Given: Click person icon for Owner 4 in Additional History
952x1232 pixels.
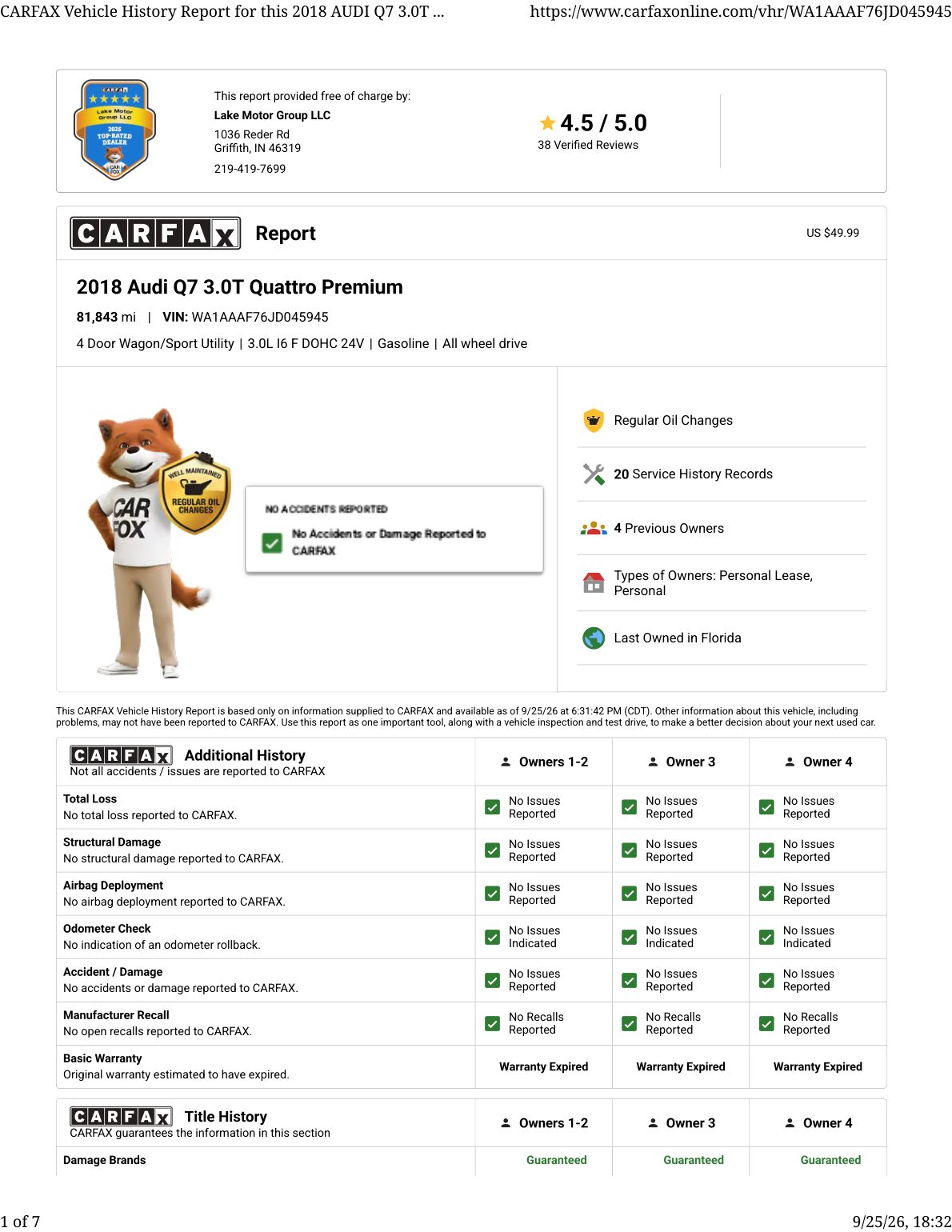Looking at the screenshot, I should [790, 762].
